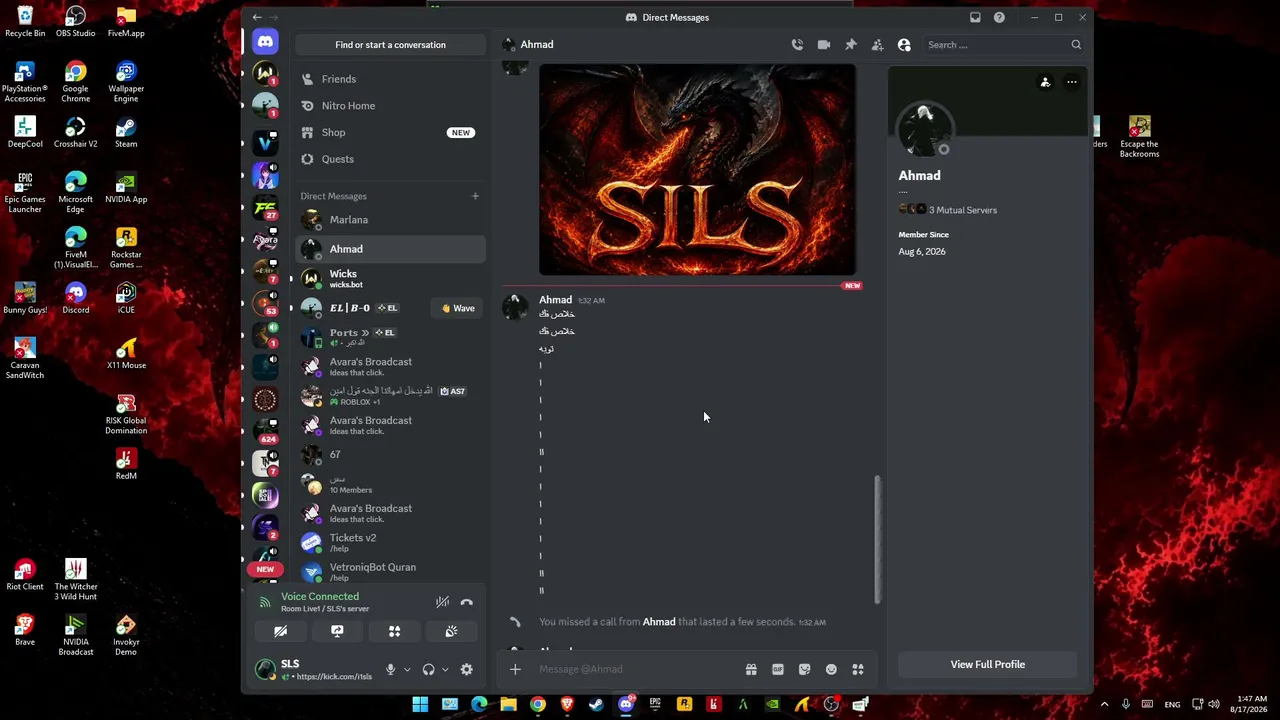Viewport: 1280px width, 720px height.
Task: Go back with the navigation arrow
Action: coord(257,17)
